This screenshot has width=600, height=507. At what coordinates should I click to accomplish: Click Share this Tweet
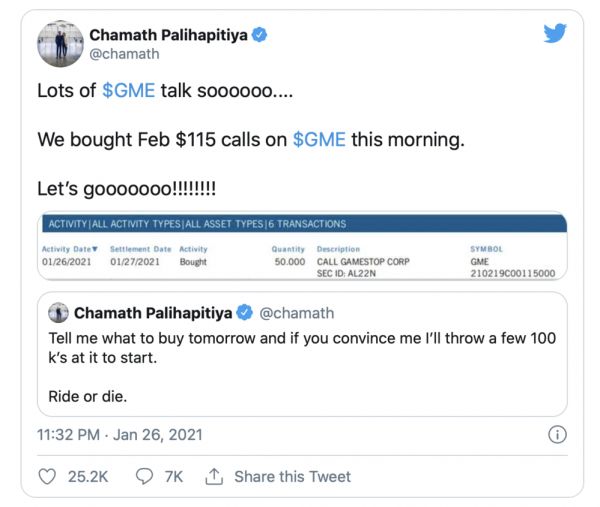(x=292, y=477)
